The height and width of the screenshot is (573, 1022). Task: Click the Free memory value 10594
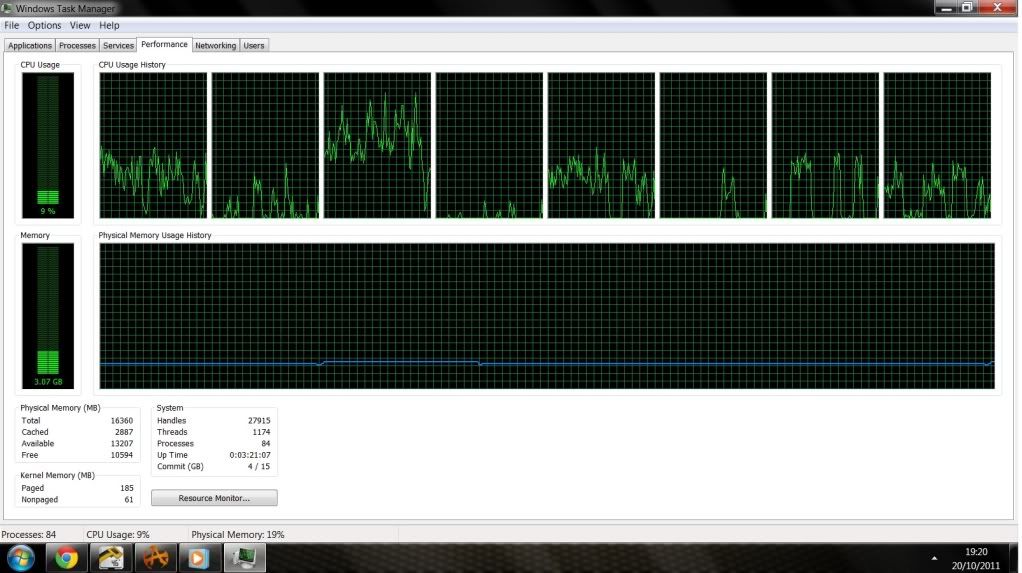121,455
